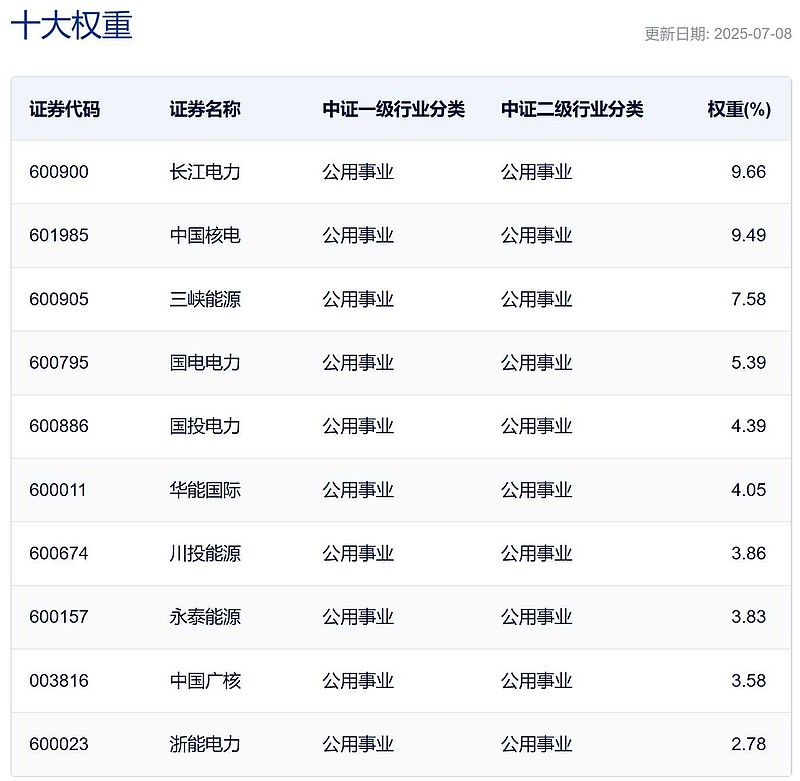
Task: Select stock code 003816
Action: click(59, 681)
